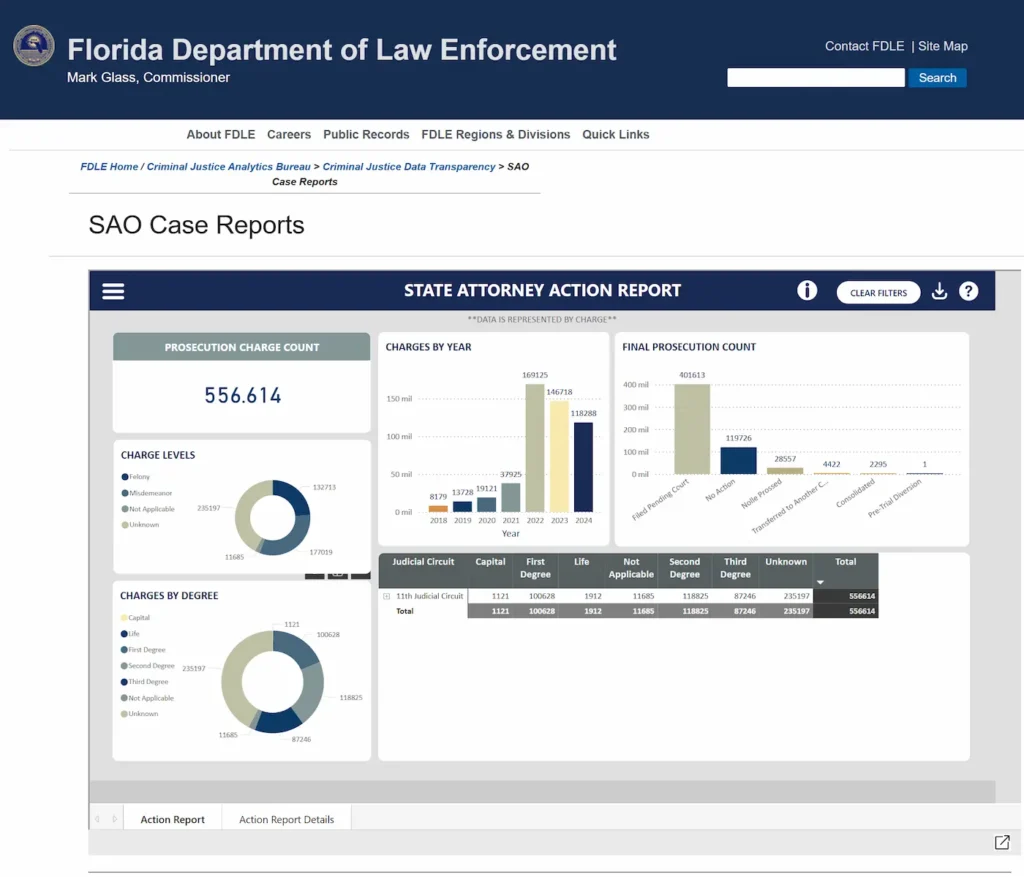Screen dimensions: 1024x877
Task: Click the Nolle Prossed bar
Action: pos(785,471)
